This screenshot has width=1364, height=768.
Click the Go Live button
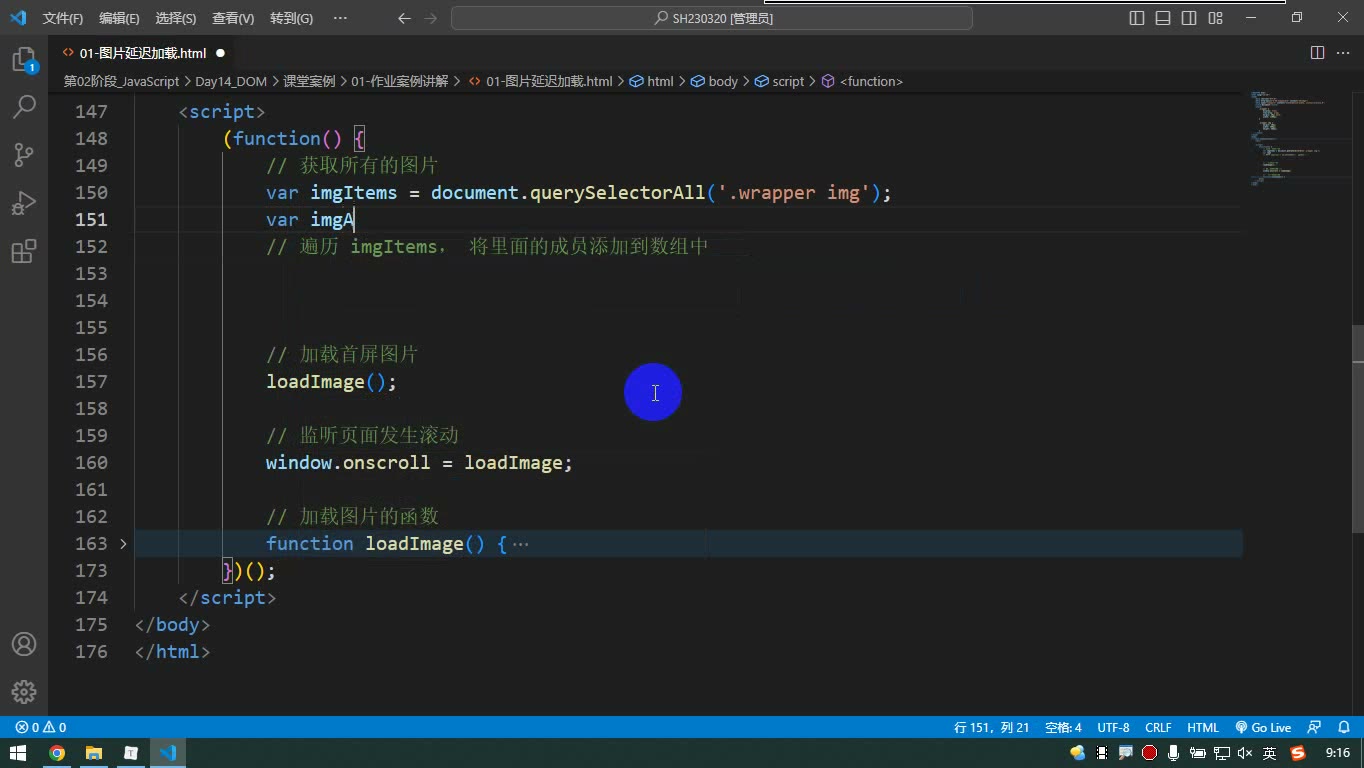click(x=1263, y=727)
